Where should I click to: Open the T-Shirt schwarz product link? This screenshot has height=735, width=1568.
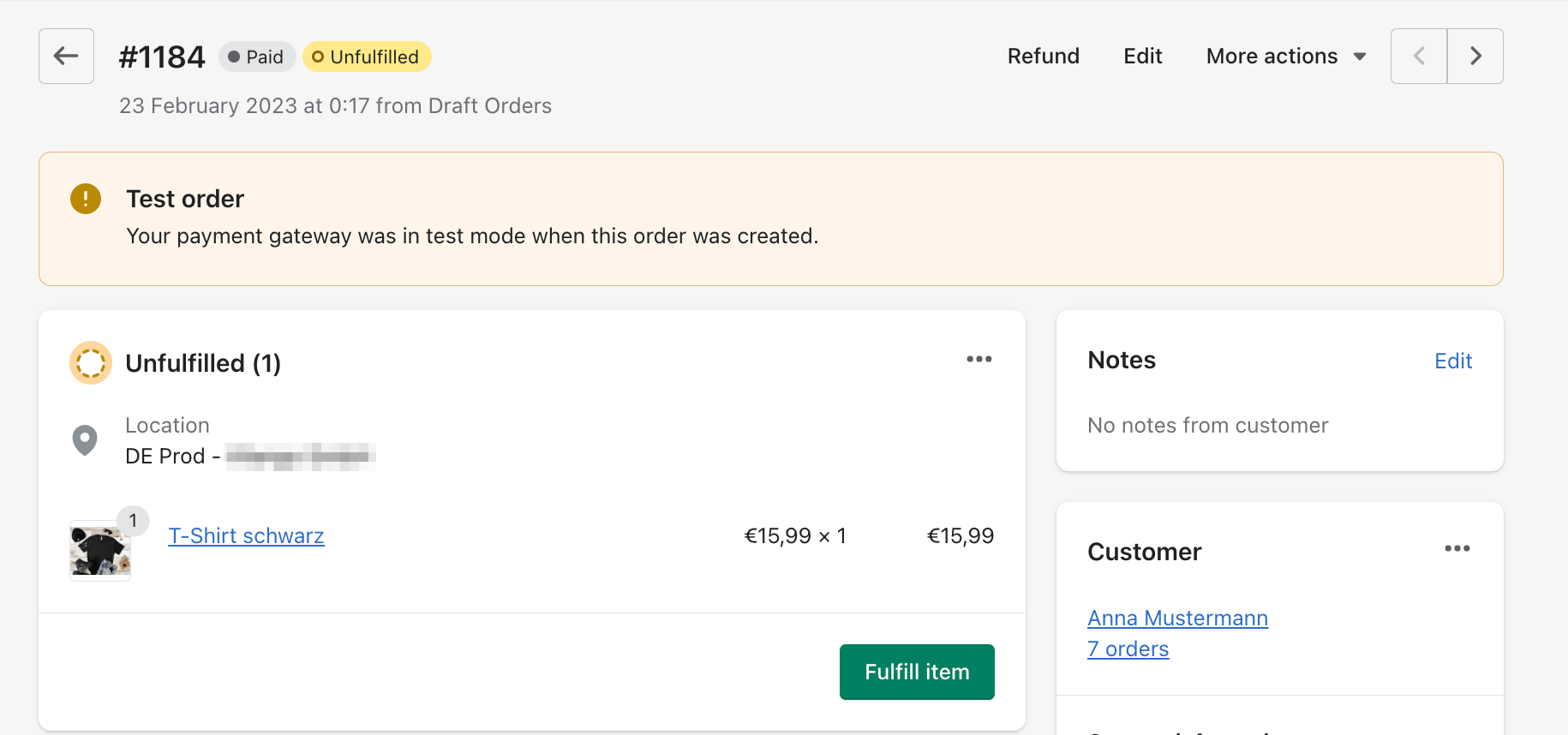click(246, 536)
